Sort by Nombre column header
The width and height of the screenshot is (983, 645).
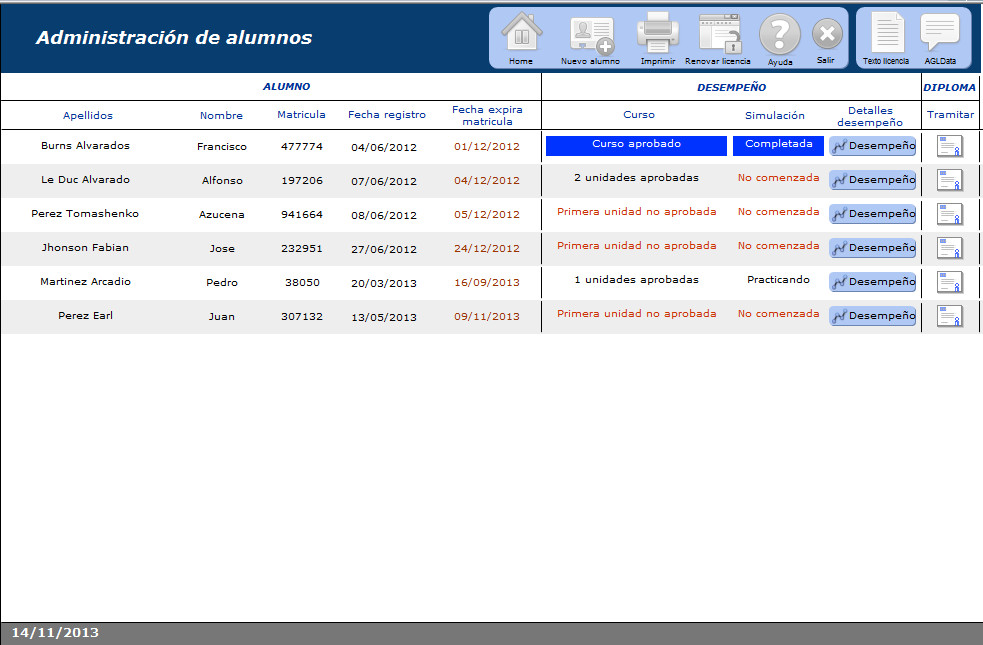tap(221, 115)
